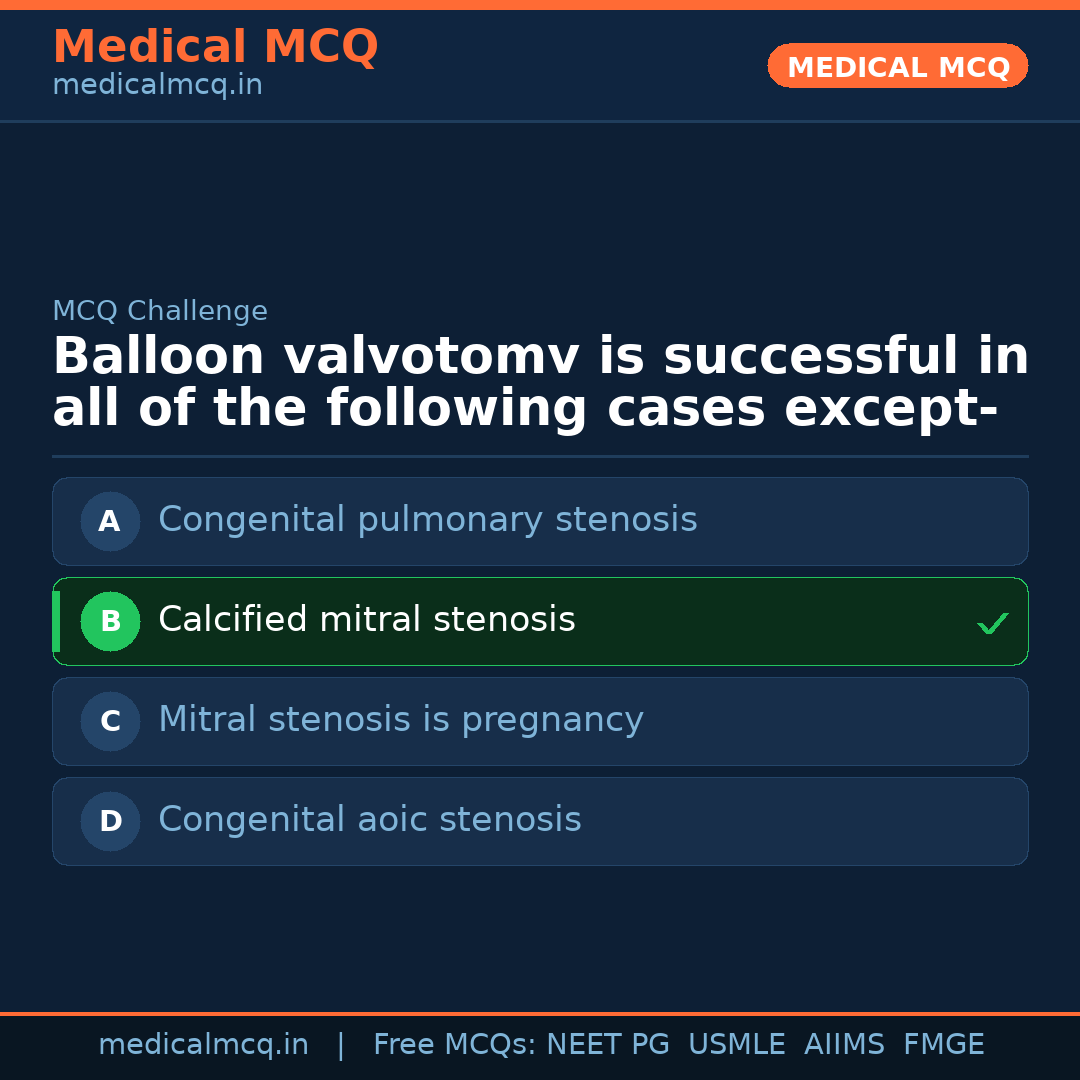Click the green checkmark on option B

coord(992,623)
